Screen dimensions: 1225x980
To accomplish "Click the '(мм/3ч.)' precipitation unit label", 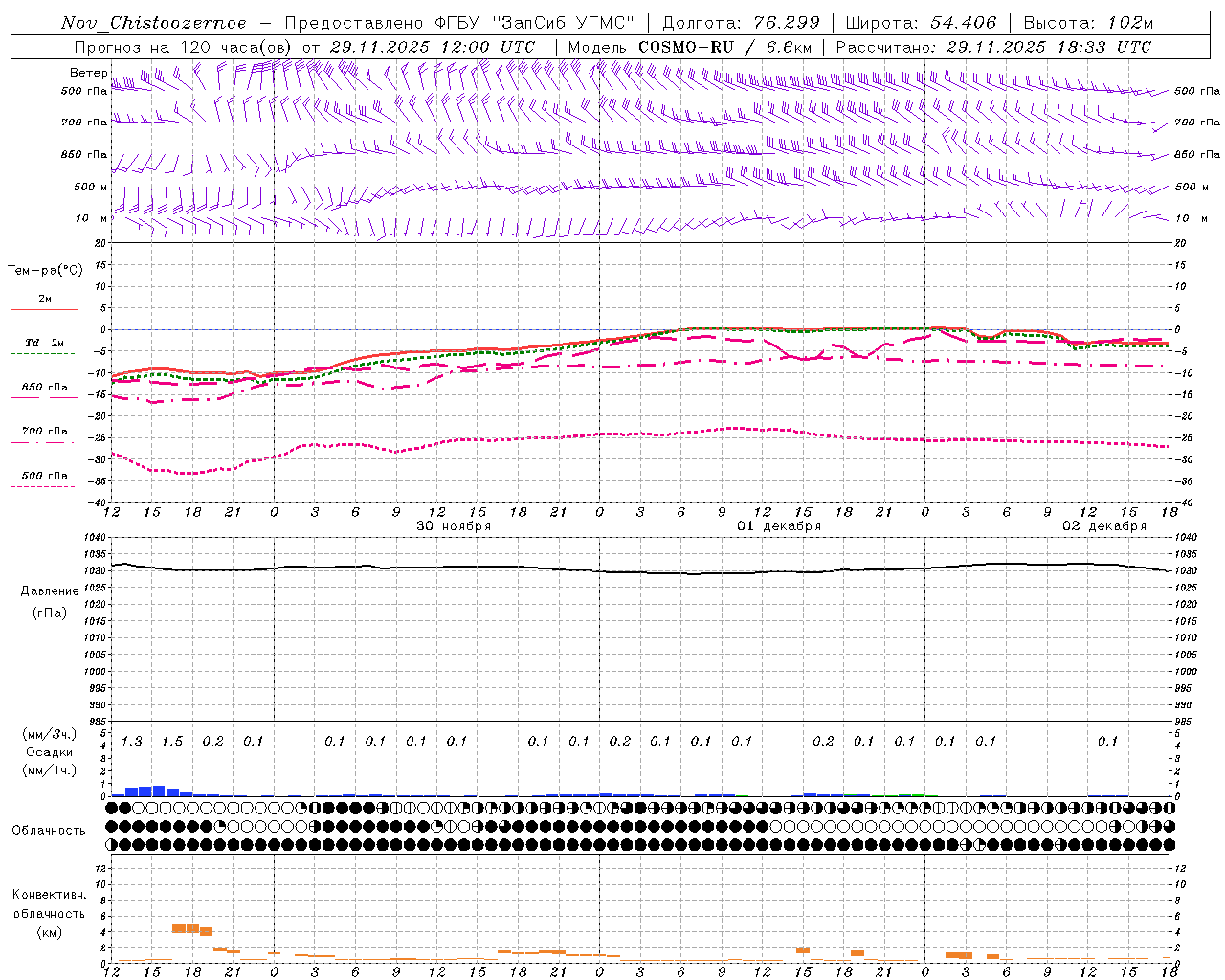I will (50, 734).
